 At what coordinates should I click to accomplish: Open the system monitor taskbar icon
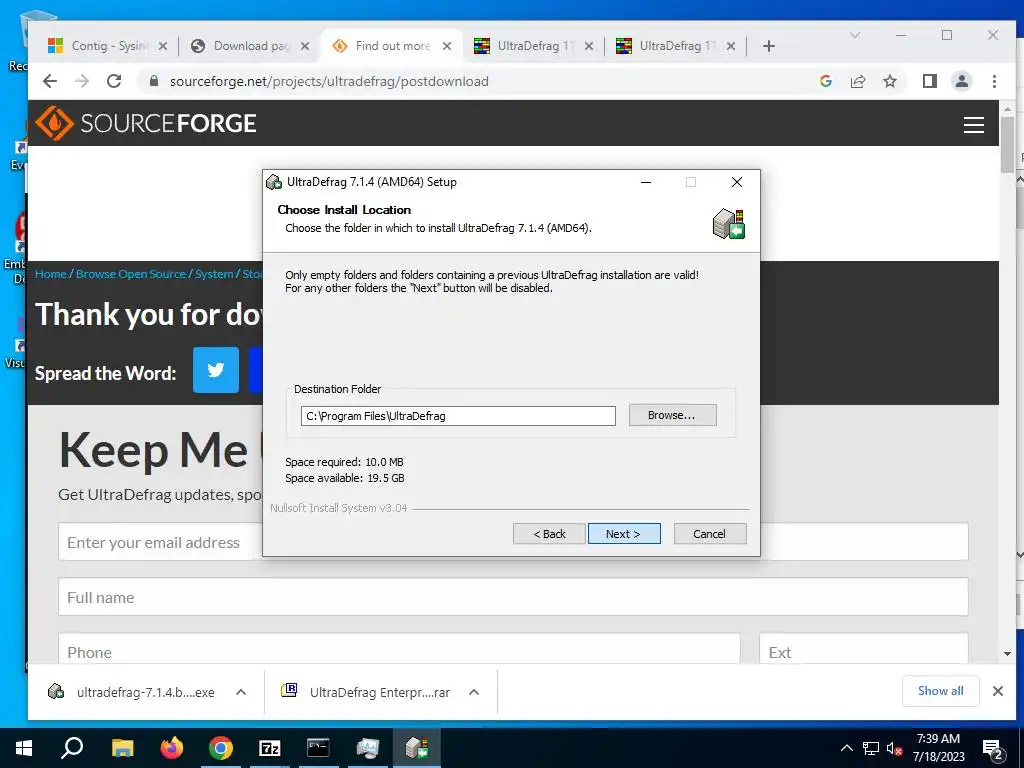(x=368, y=748)
